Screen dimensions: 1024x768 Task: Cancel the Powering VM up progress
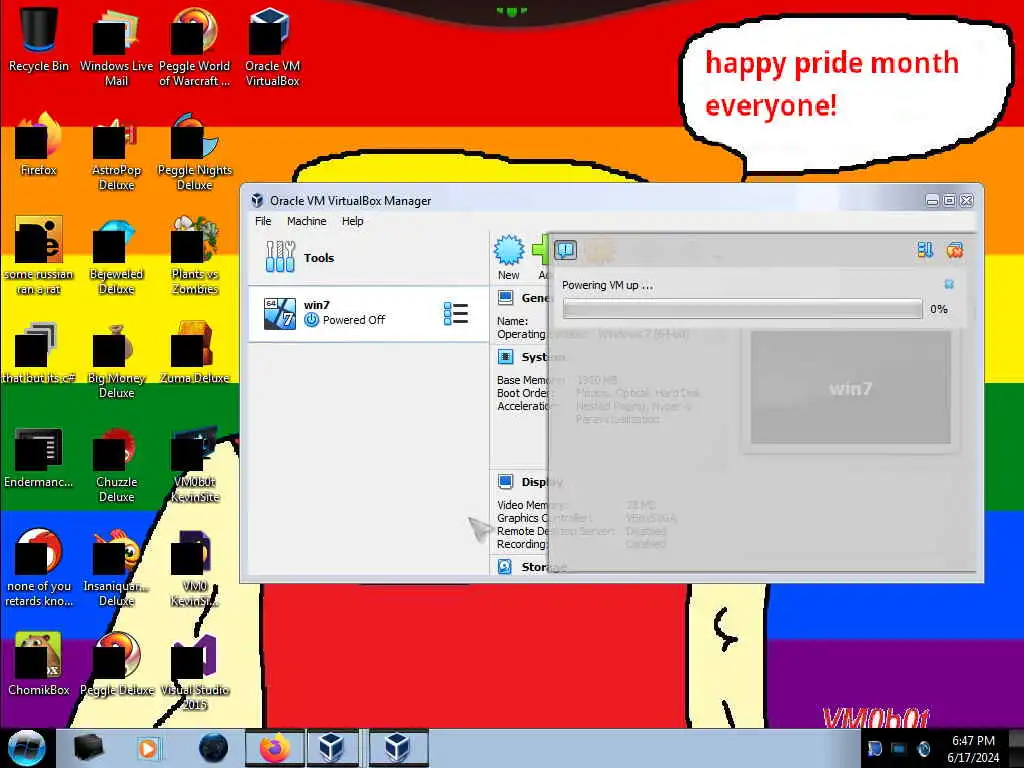click(x=949, y=284)
